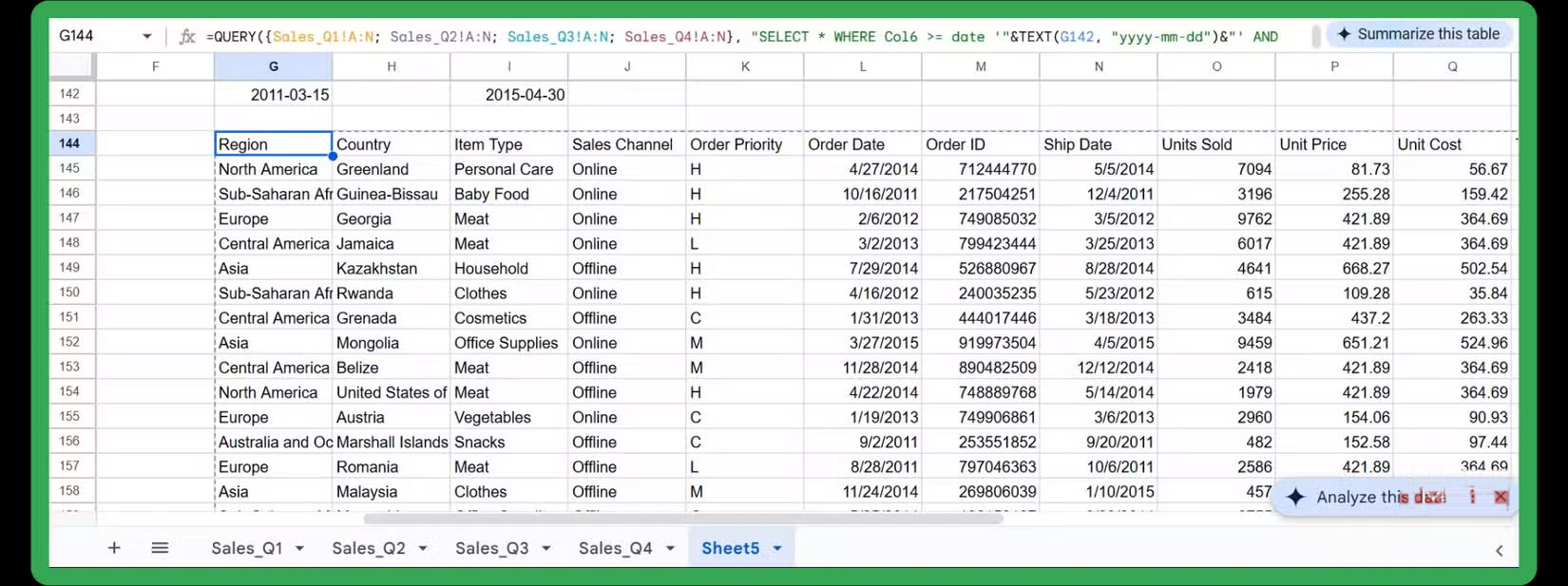Click the Office Supplies cell

coord(509,343)
